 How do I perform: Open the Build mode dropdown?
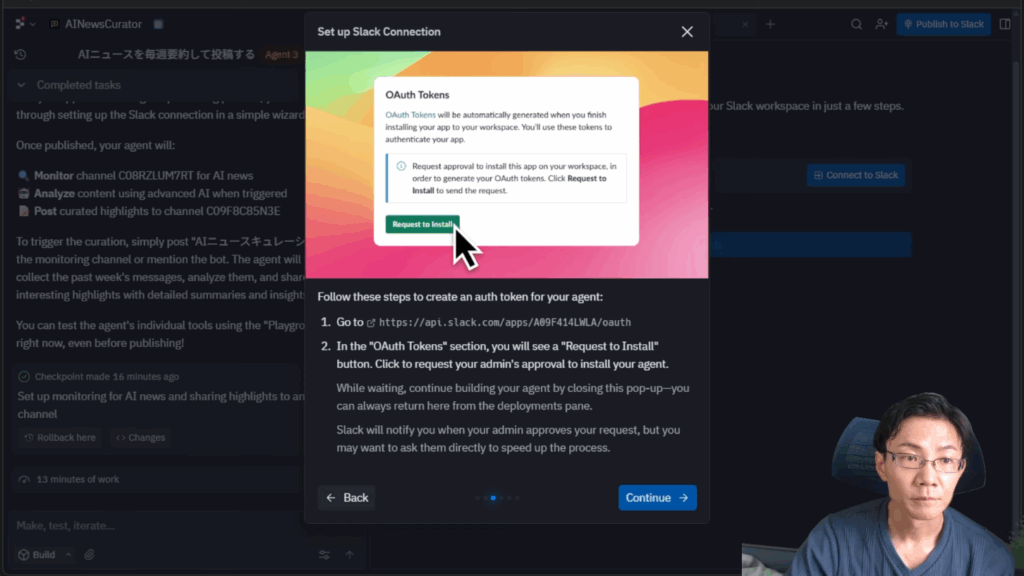pyautogui.click(x=44, y=554)
